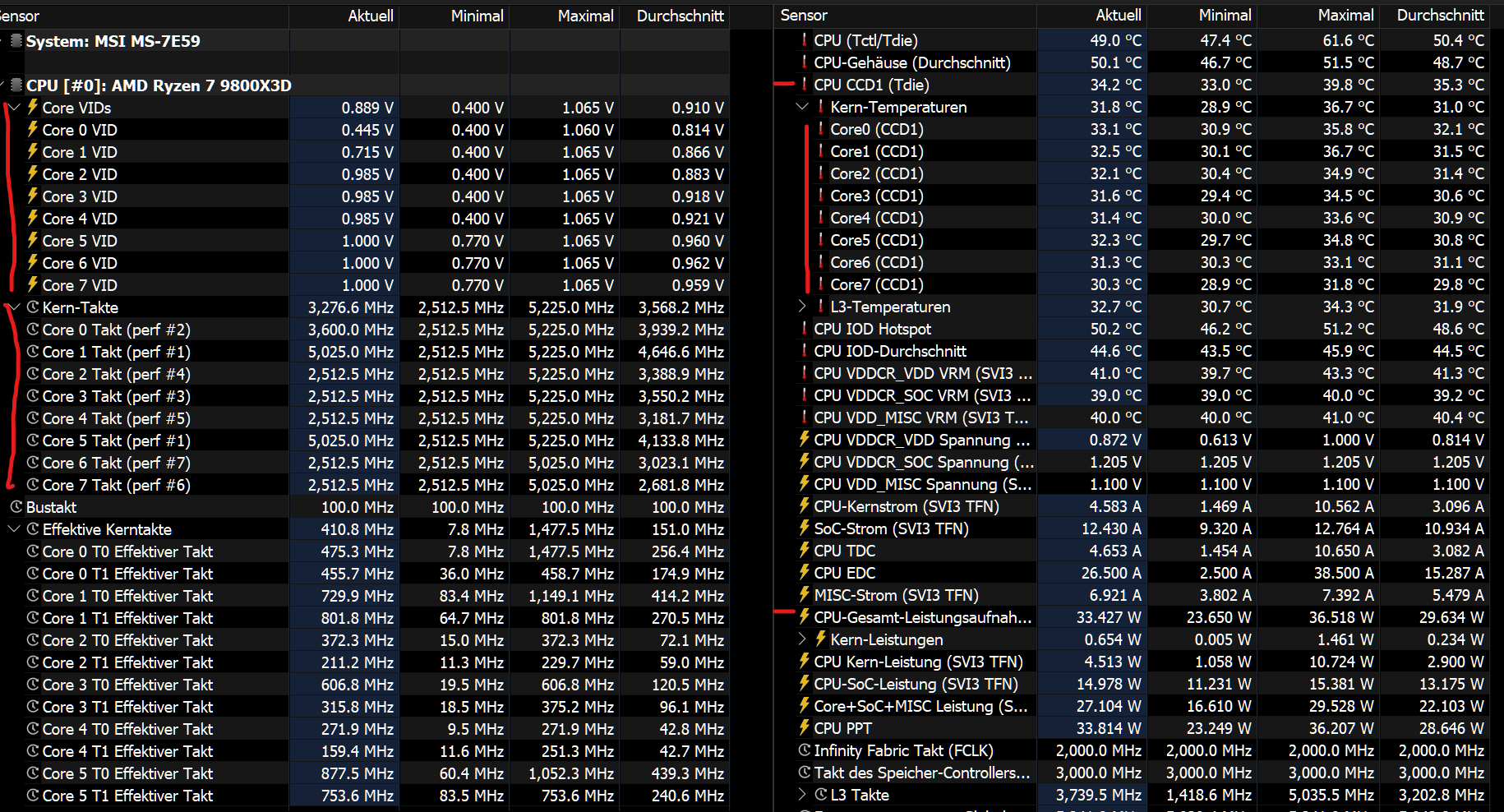Click the Aktuell column header above Core VIDs
The height and width of the screenshot is (812, 1504).
344,16
